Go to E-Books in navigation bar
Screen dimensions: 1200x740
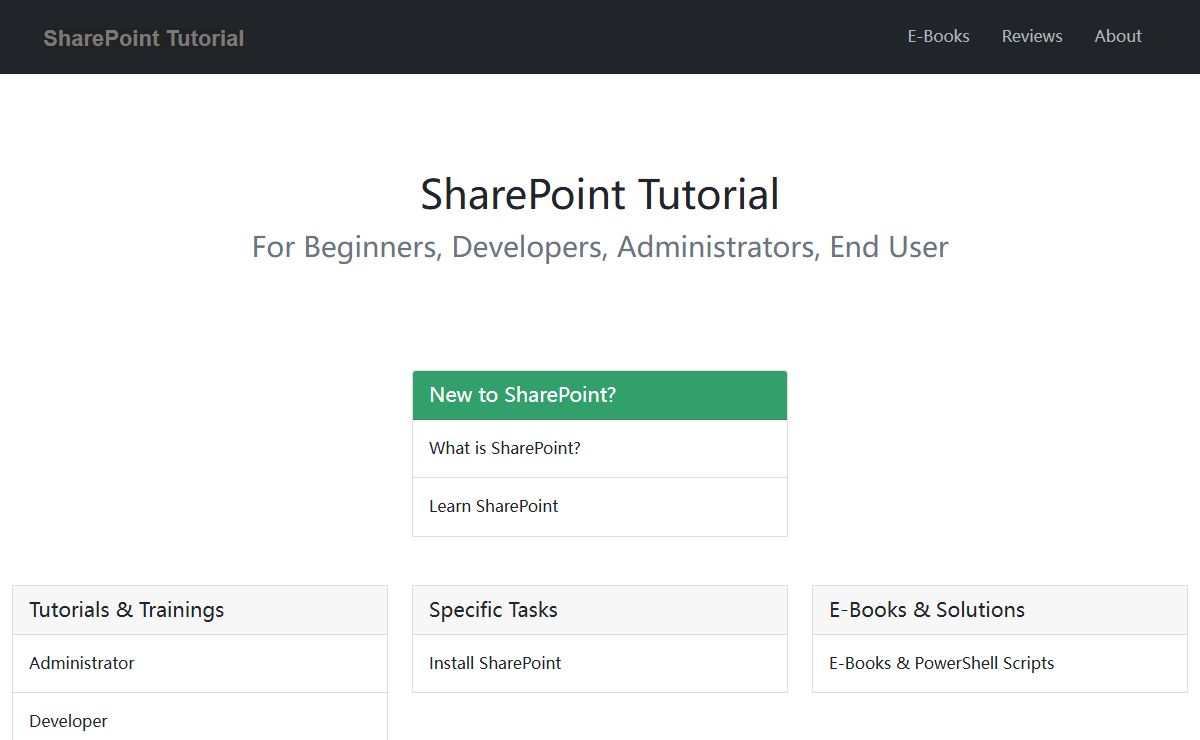[938, 36]
